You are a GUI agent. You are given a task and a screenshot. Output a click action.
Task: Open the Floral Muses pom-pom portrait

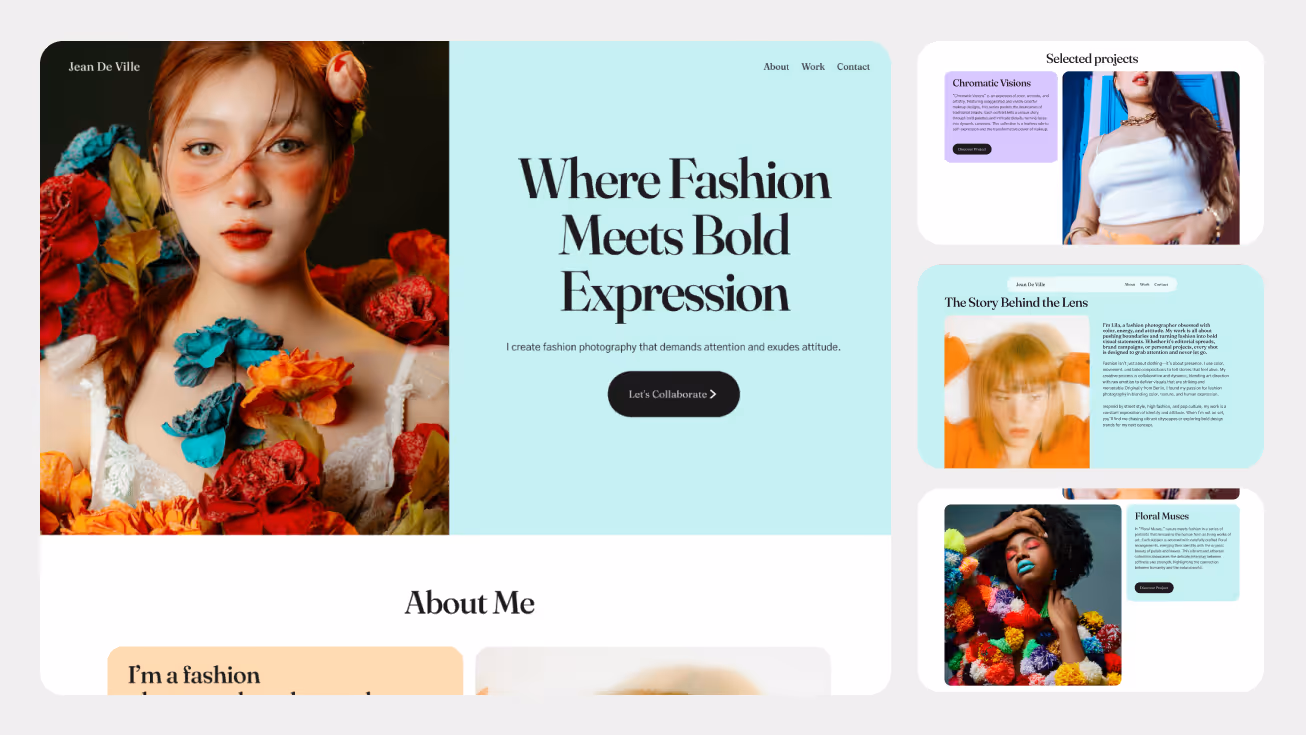point(1033,595)
